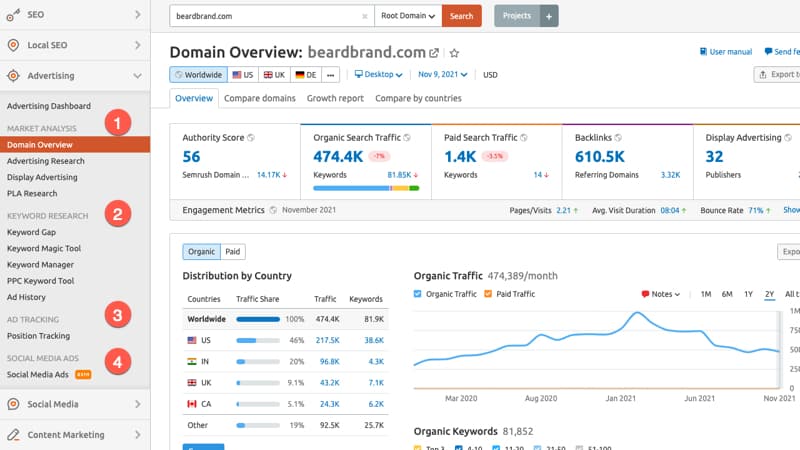Click the US traffic share bar

coord(258,340)
